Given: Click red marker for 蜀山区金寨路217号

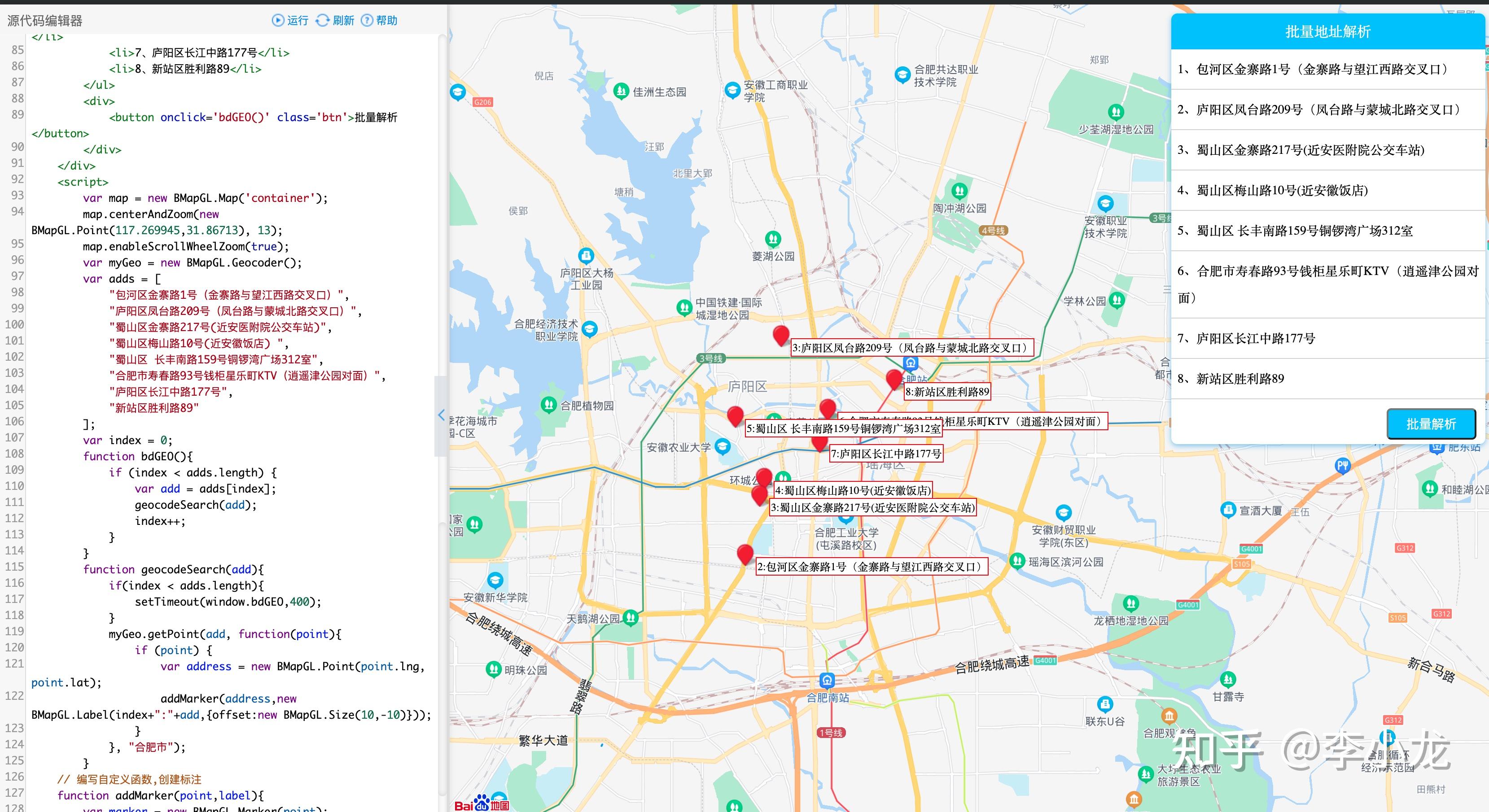Looking at the screenshot, I should tap(759, 496).
